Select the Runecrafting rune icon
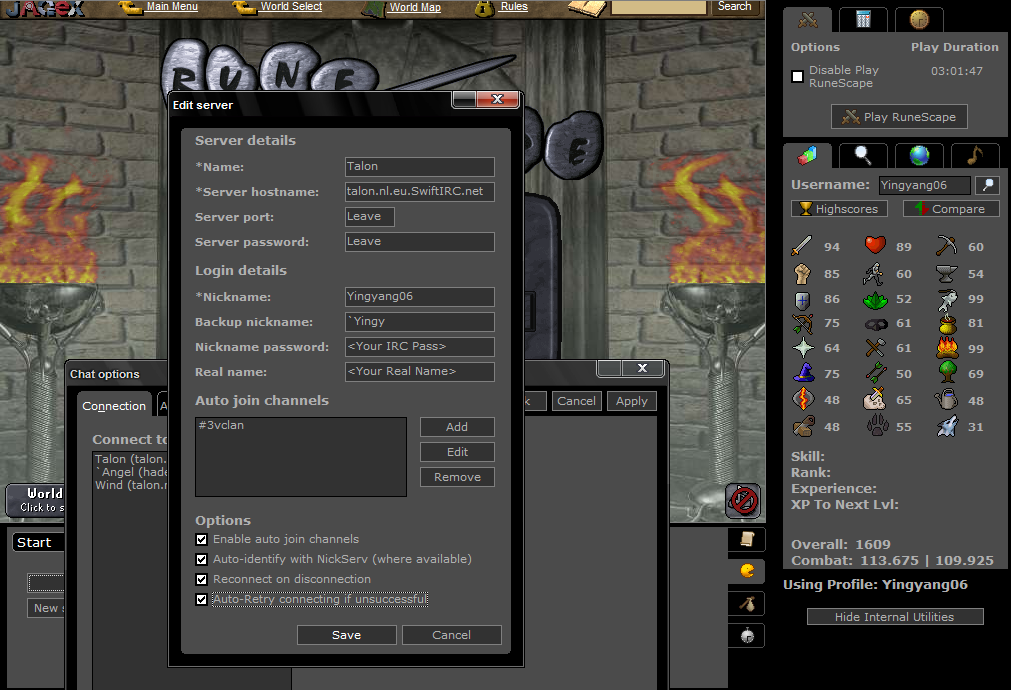The width and height of the screenshot is (1011, 690). click(x=802, y=400)
